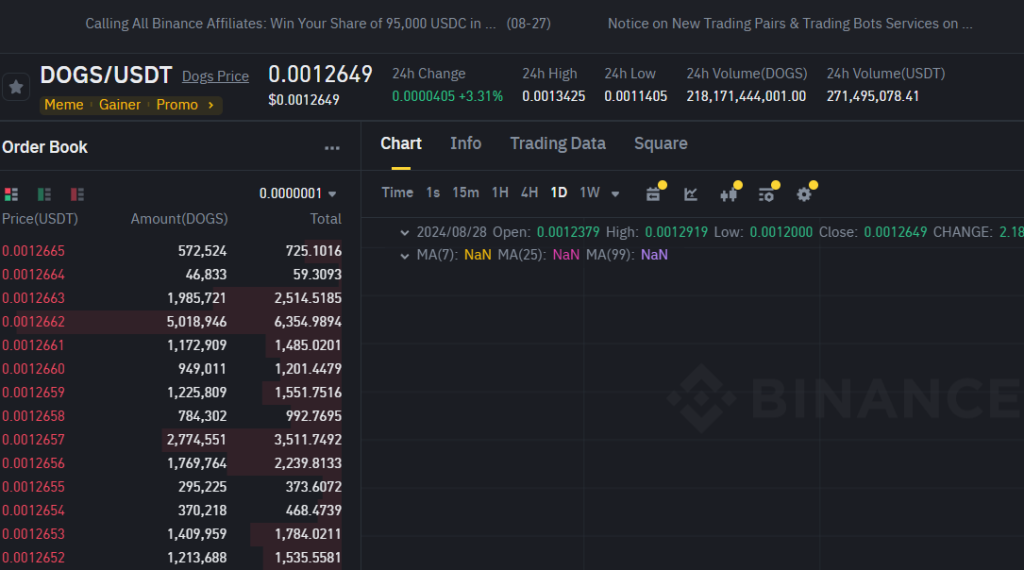Open the chart line style icon
This screenshot has width=1024, height=570.
[x=690, y=194]
